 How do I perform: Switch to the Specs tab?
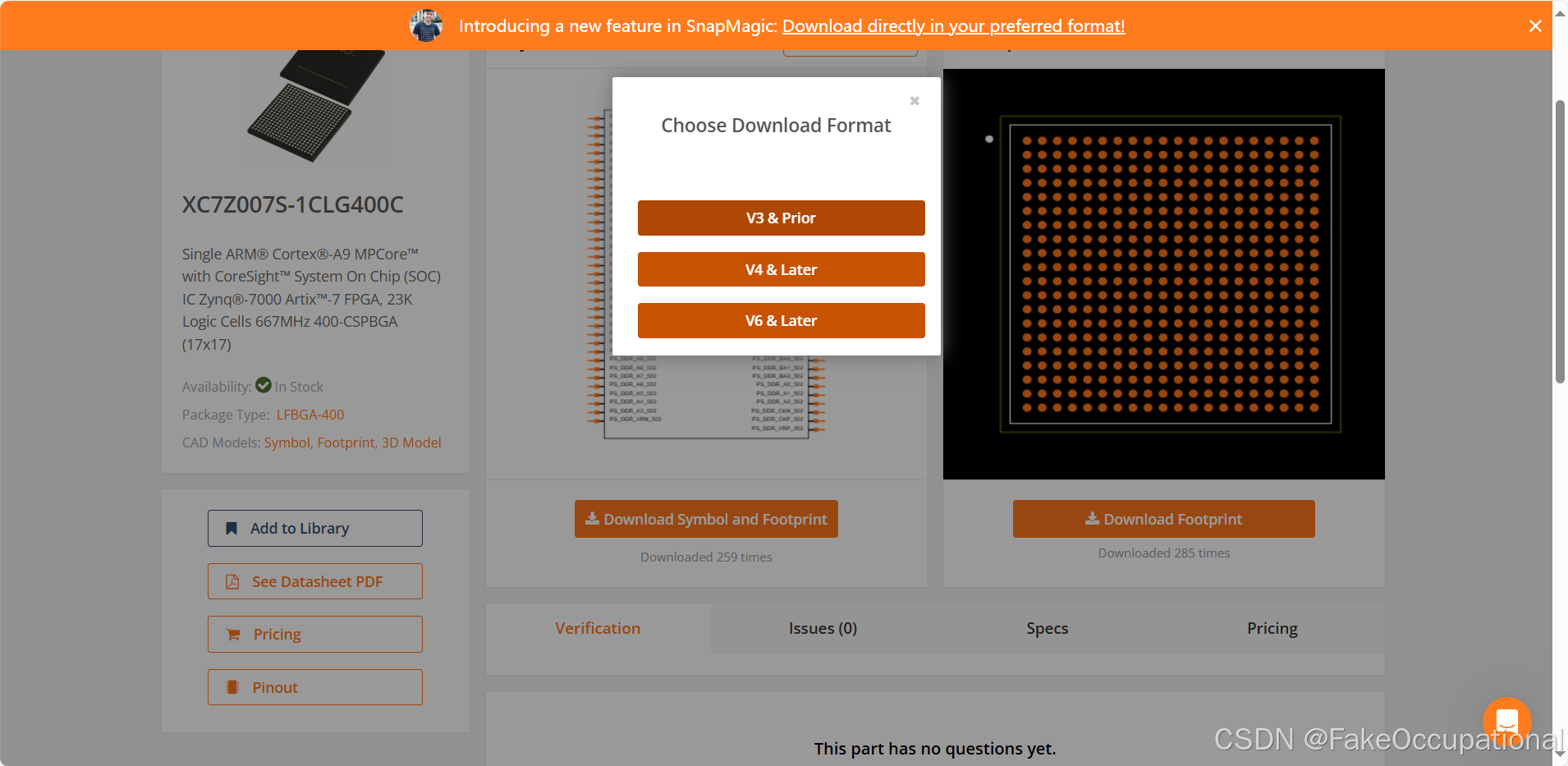tap(1048, 628)
